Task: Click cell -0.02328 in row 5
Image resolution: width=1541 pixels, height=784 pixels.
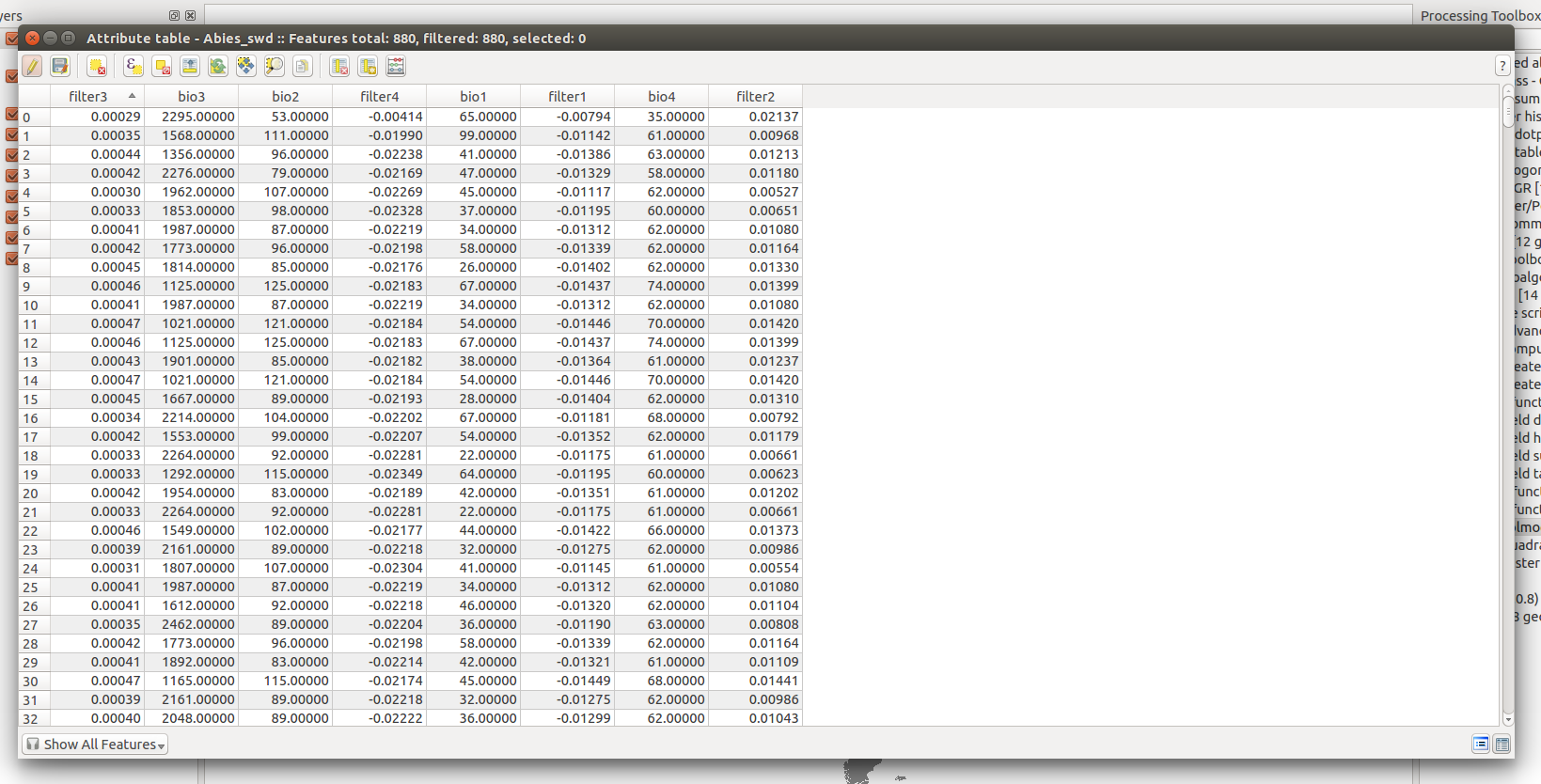Action: (x=379, y=211)
